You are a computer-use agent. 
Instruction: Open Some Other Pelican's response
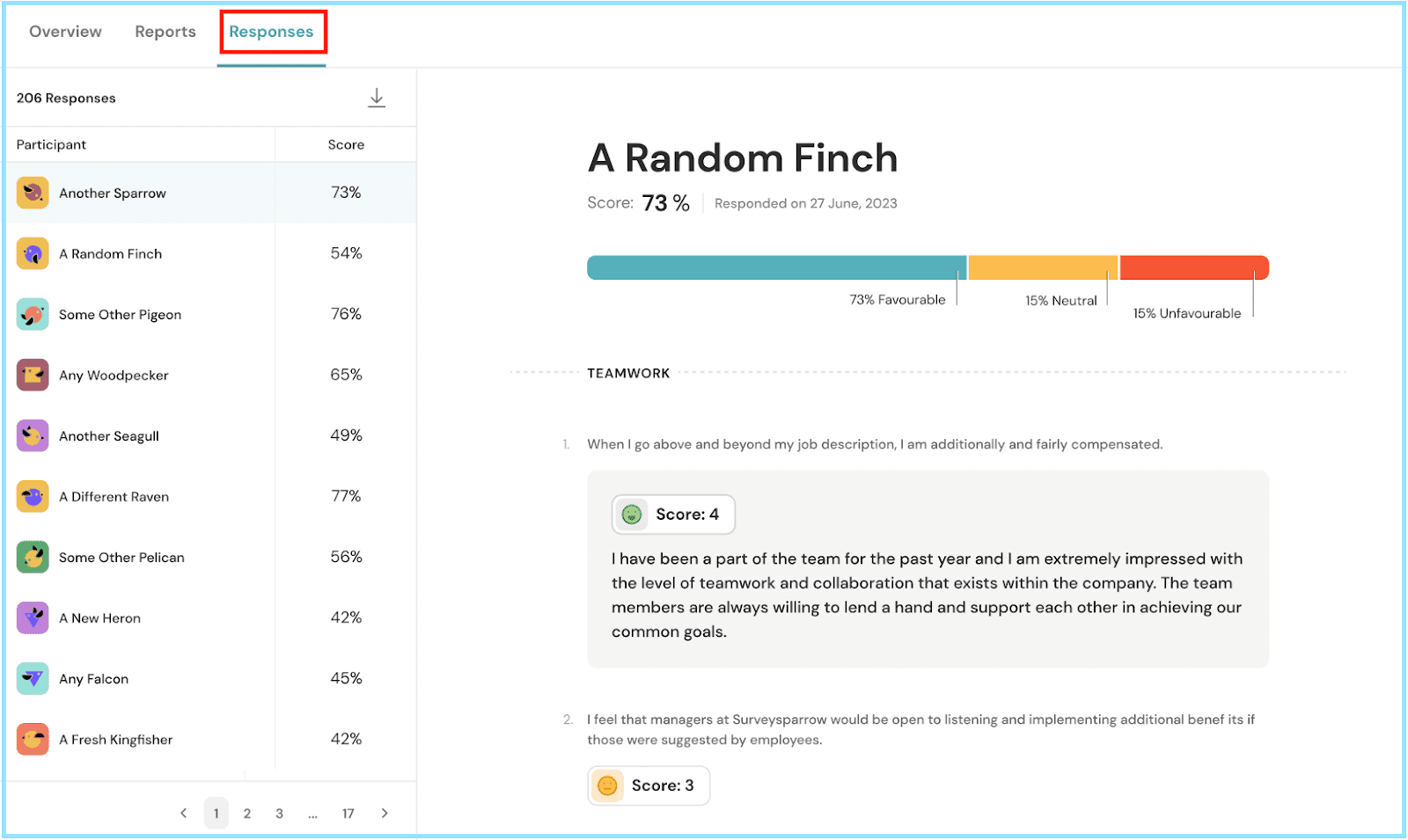click(121, 558)
